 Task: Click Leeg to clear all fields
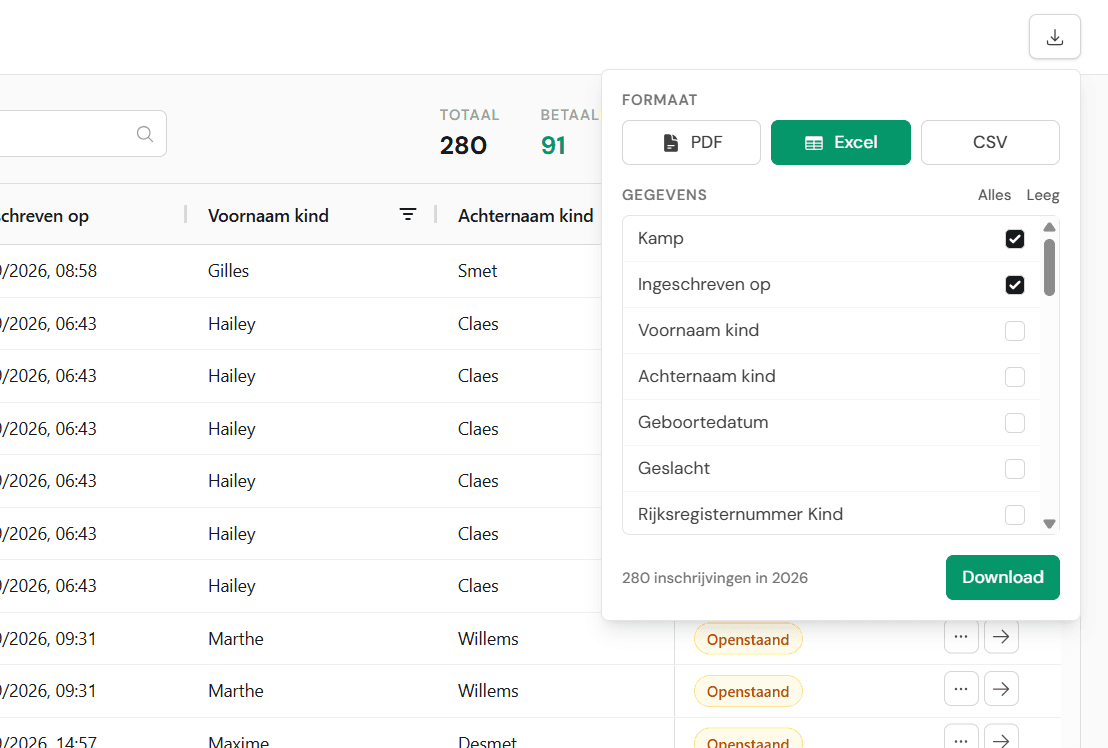pos(1042,195)
